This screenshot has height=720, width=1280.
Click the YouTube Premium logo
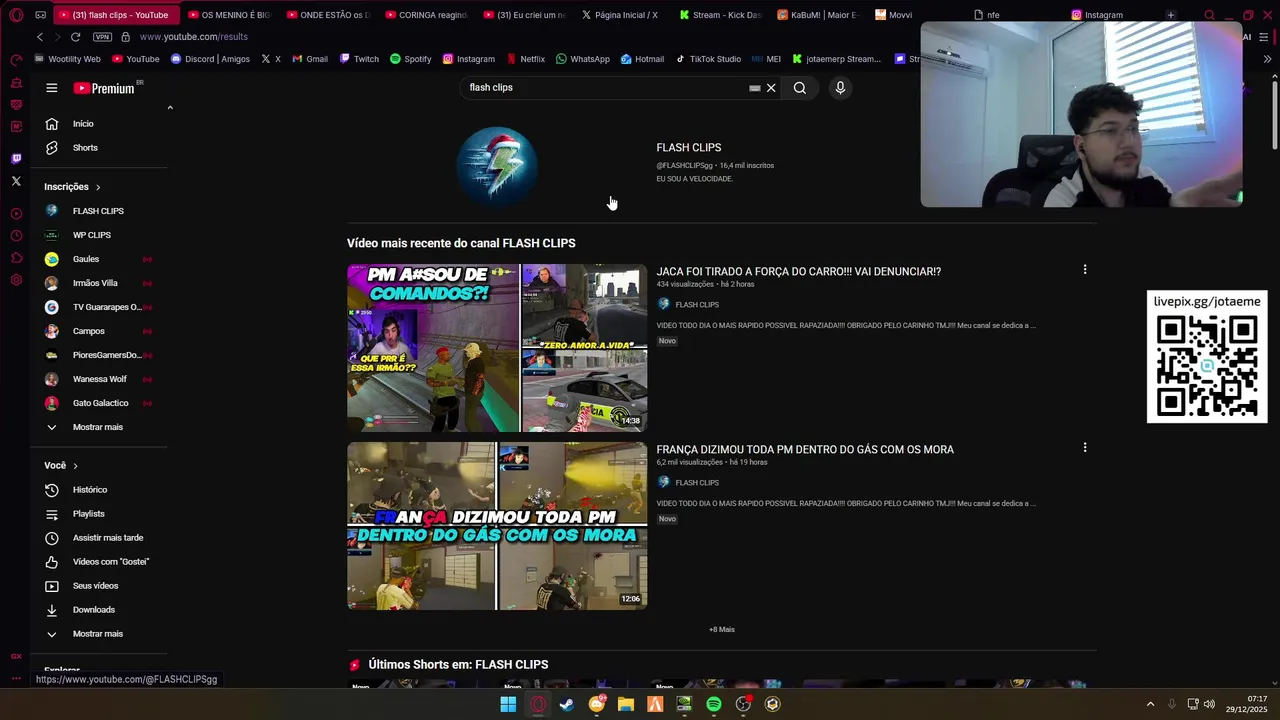pyautogui.click(x=104, y=88)
